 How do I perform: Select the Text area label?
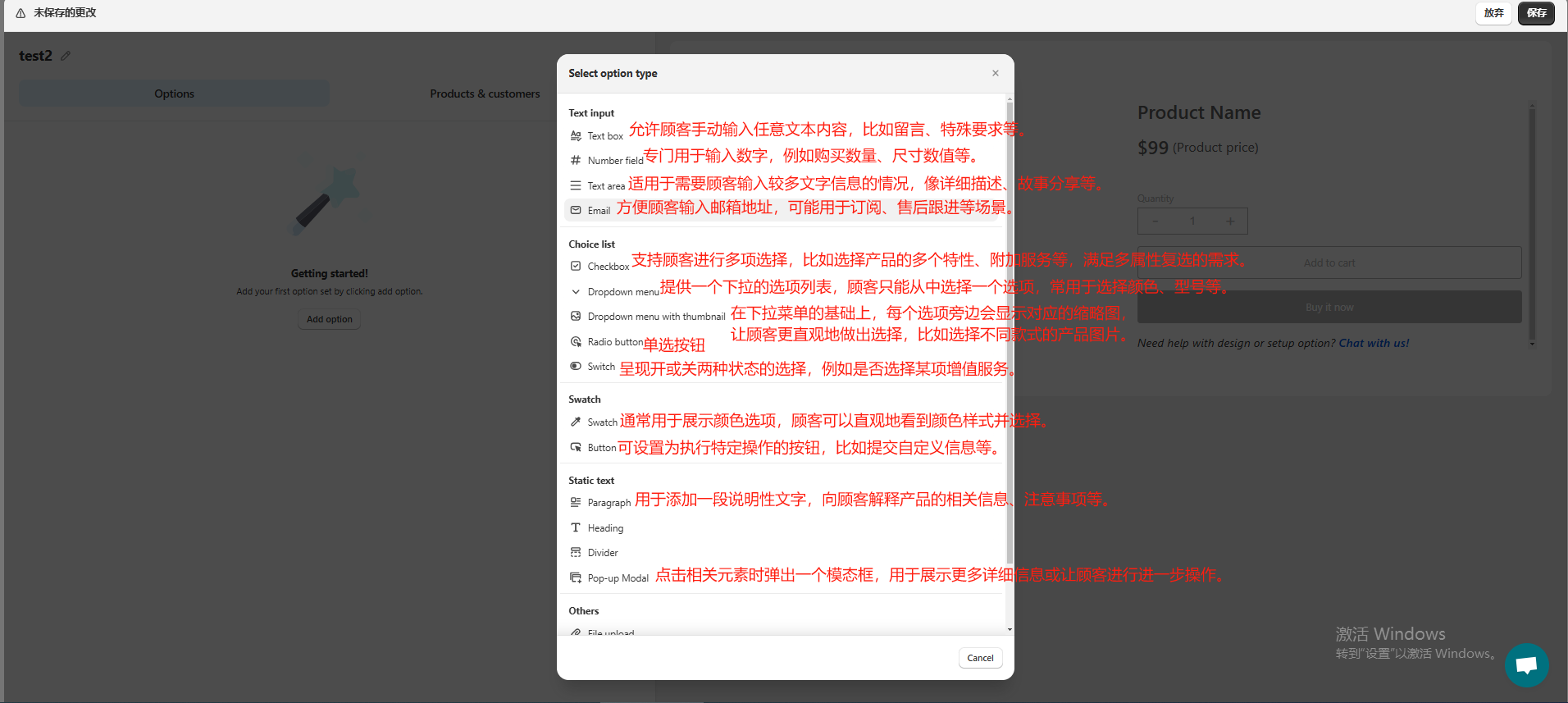pos(606,186)
